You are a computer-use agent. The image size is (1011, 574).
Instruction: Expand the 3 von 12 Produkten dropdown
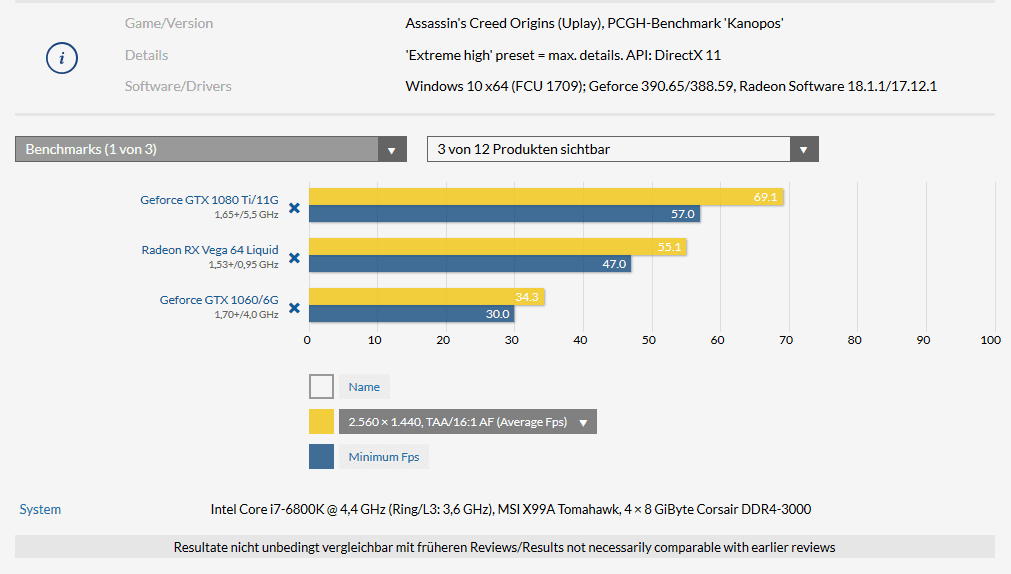(622, 149)
